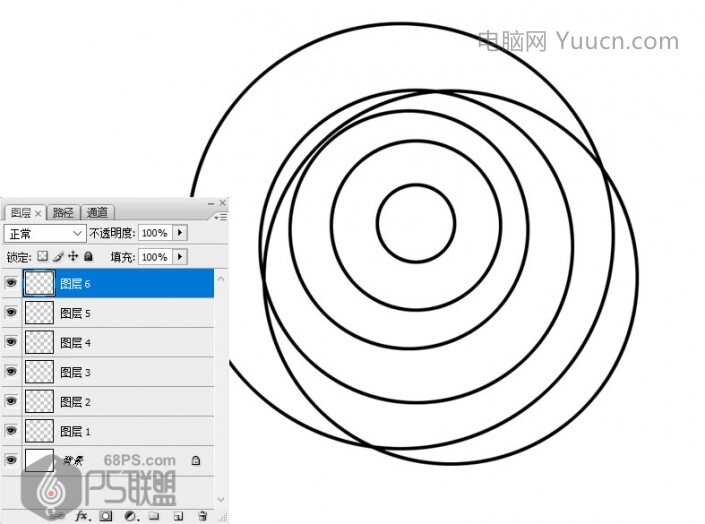Create a new layer
This screenshot has width=705, height=524.
point(178,516)
